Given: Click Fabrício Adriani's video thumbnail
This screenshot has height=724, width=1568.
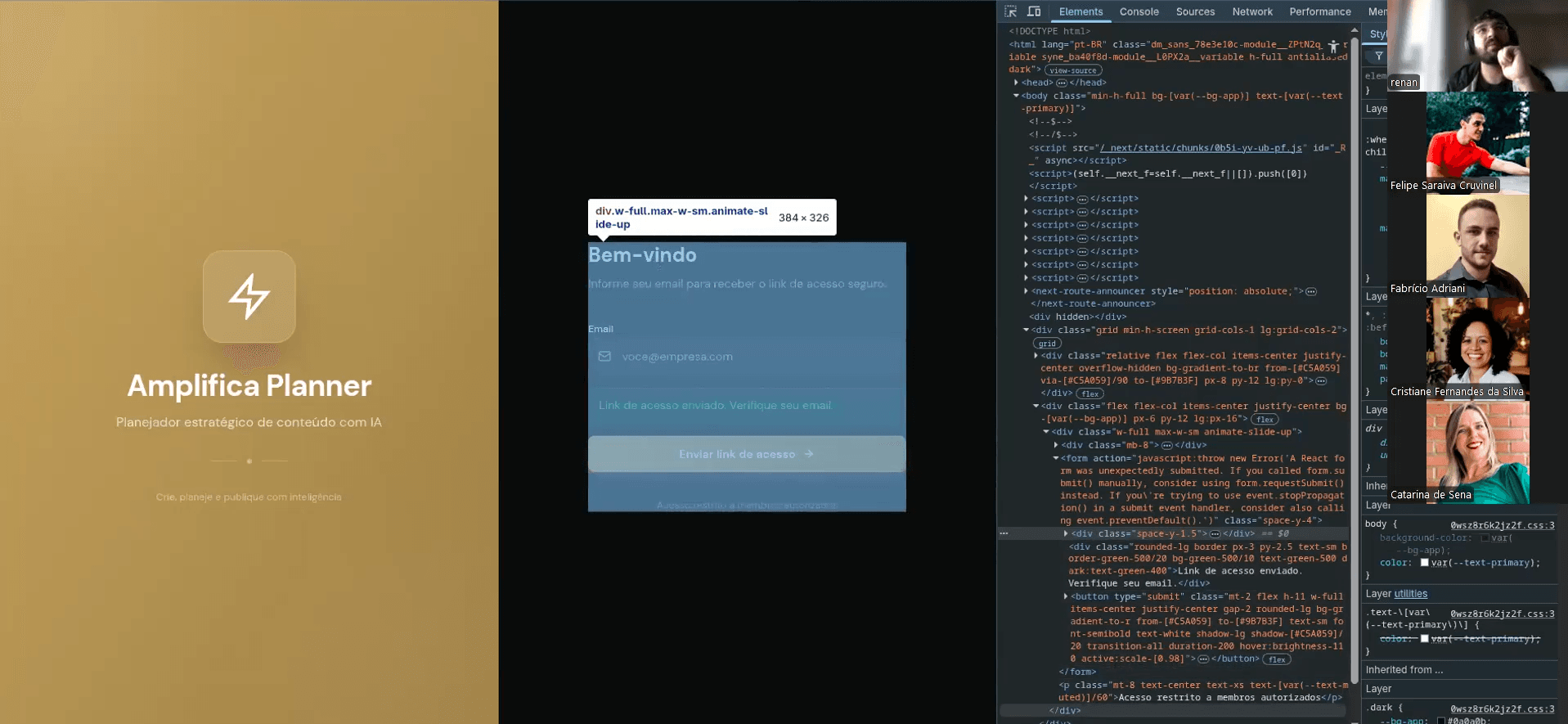Looking at the screenshot, I should pyautogui.click(x=1477, y=245).
